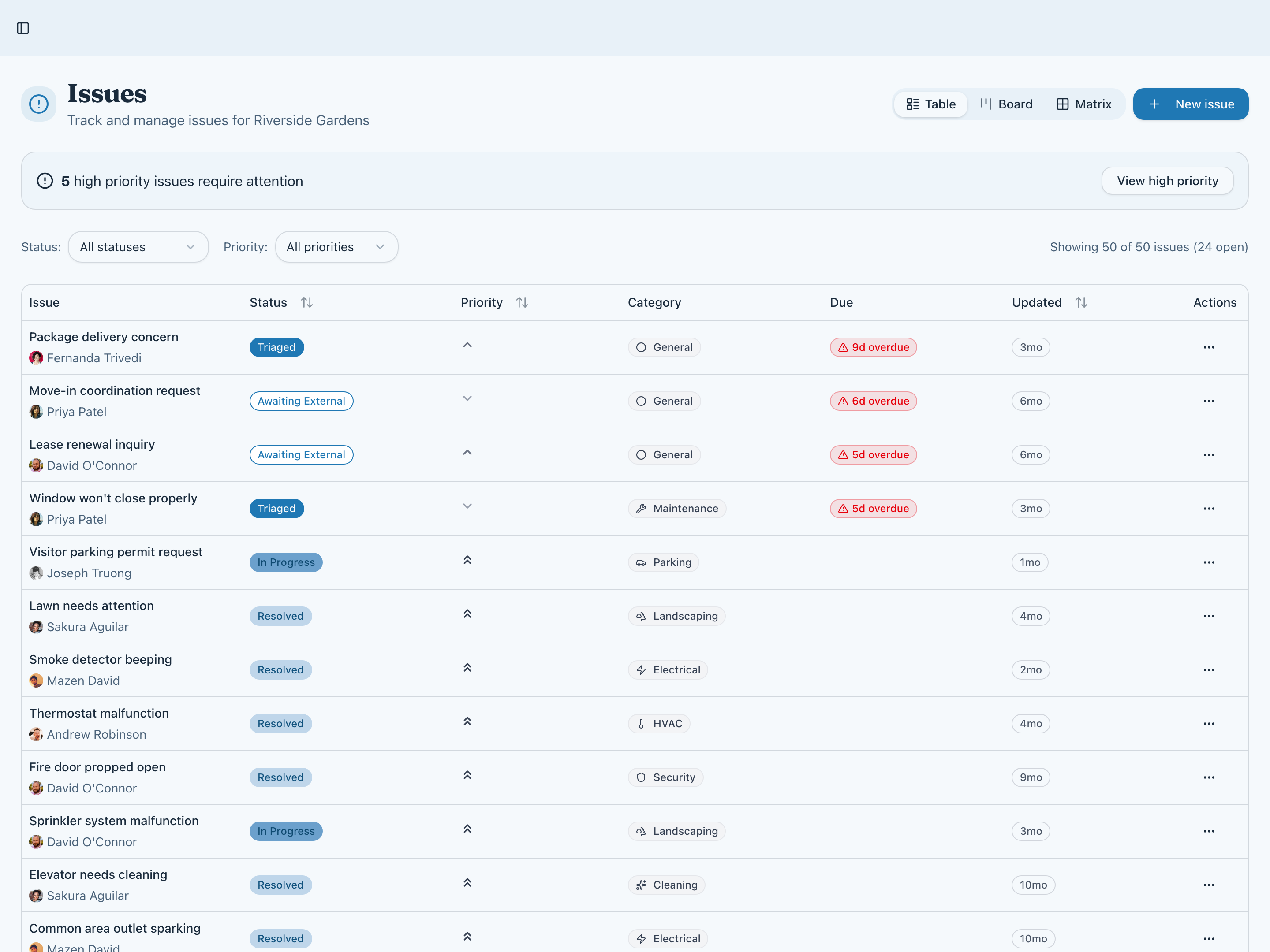
Task: Click the Parking category icon on Visitor parking row
Action: coord(641,562)
